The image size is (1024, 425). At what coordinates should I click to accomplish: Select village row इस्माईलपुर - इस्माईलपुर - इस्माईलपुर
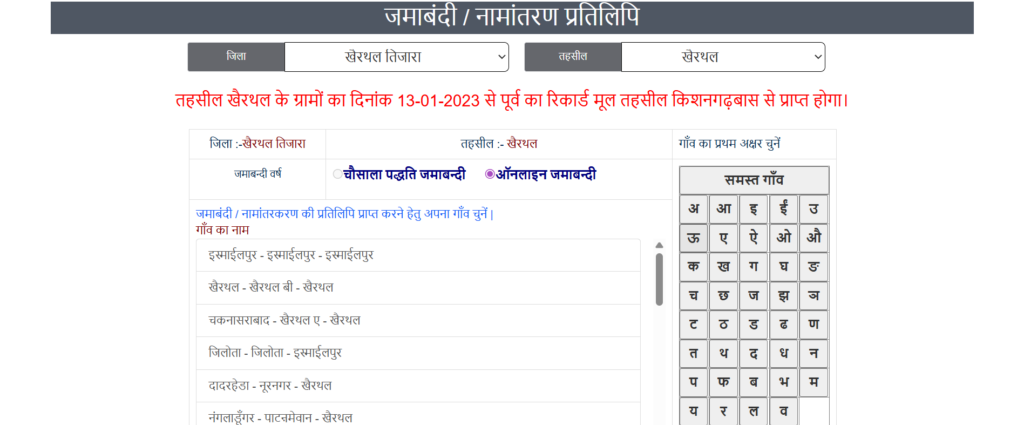click(x=418, y=255)
